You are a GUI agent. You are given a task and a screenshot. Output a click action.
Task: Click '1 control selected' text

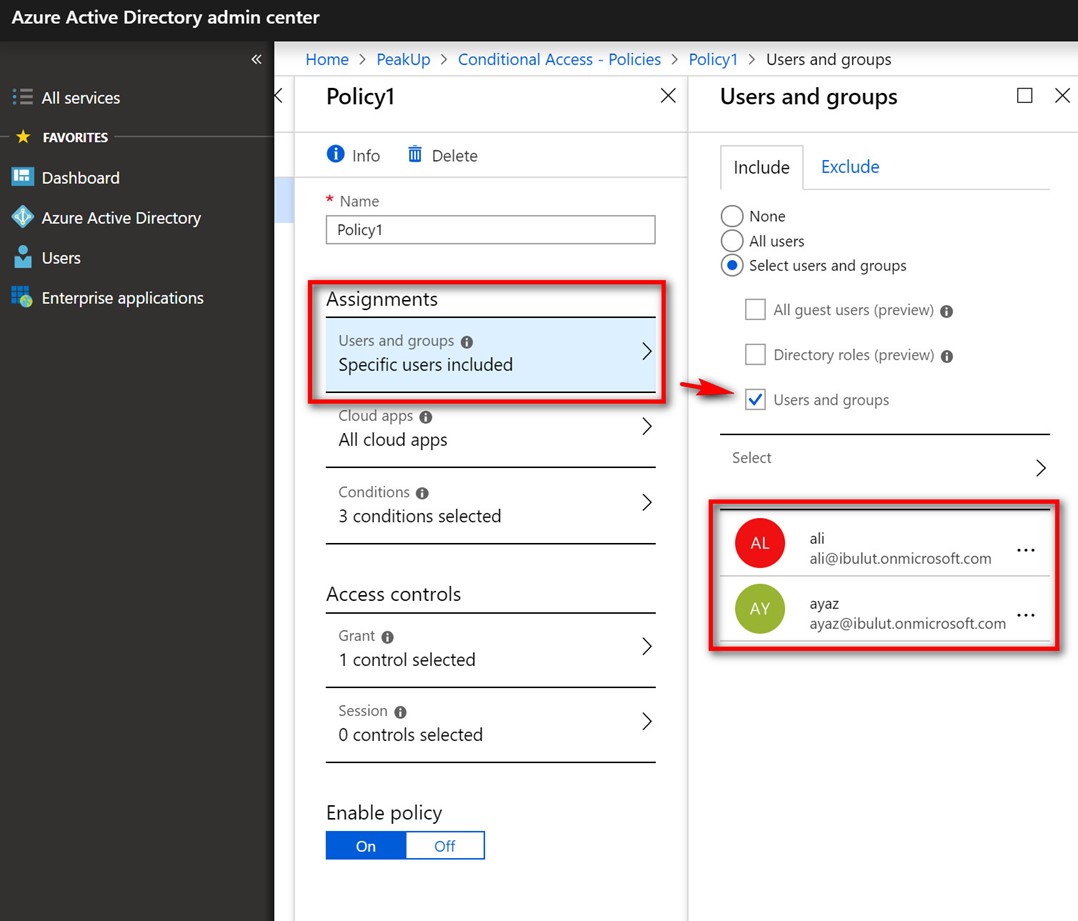pyautogui.click(x=407, y=660)
